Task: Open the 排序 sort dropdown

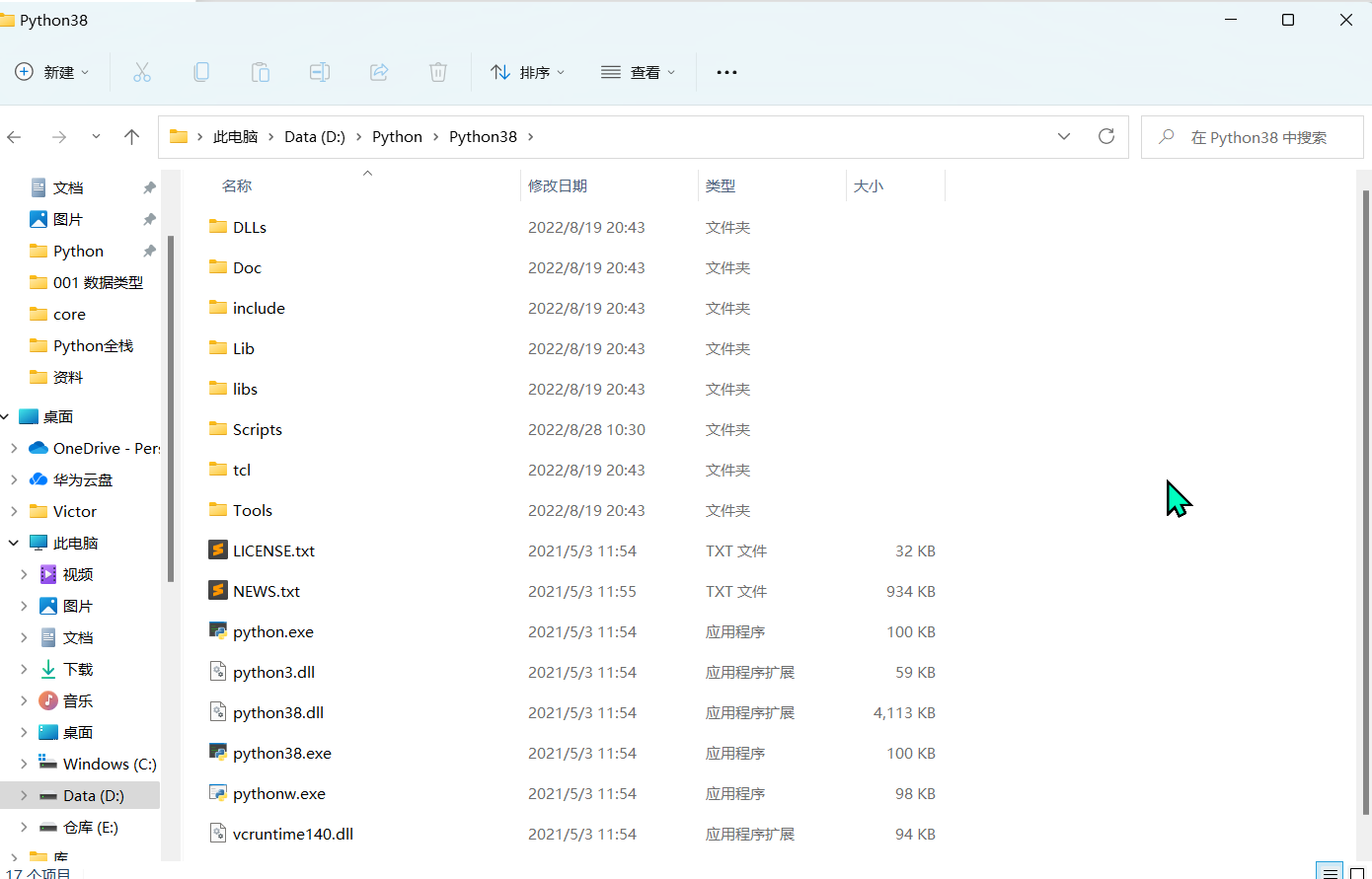Action: [x=528, y=72]
